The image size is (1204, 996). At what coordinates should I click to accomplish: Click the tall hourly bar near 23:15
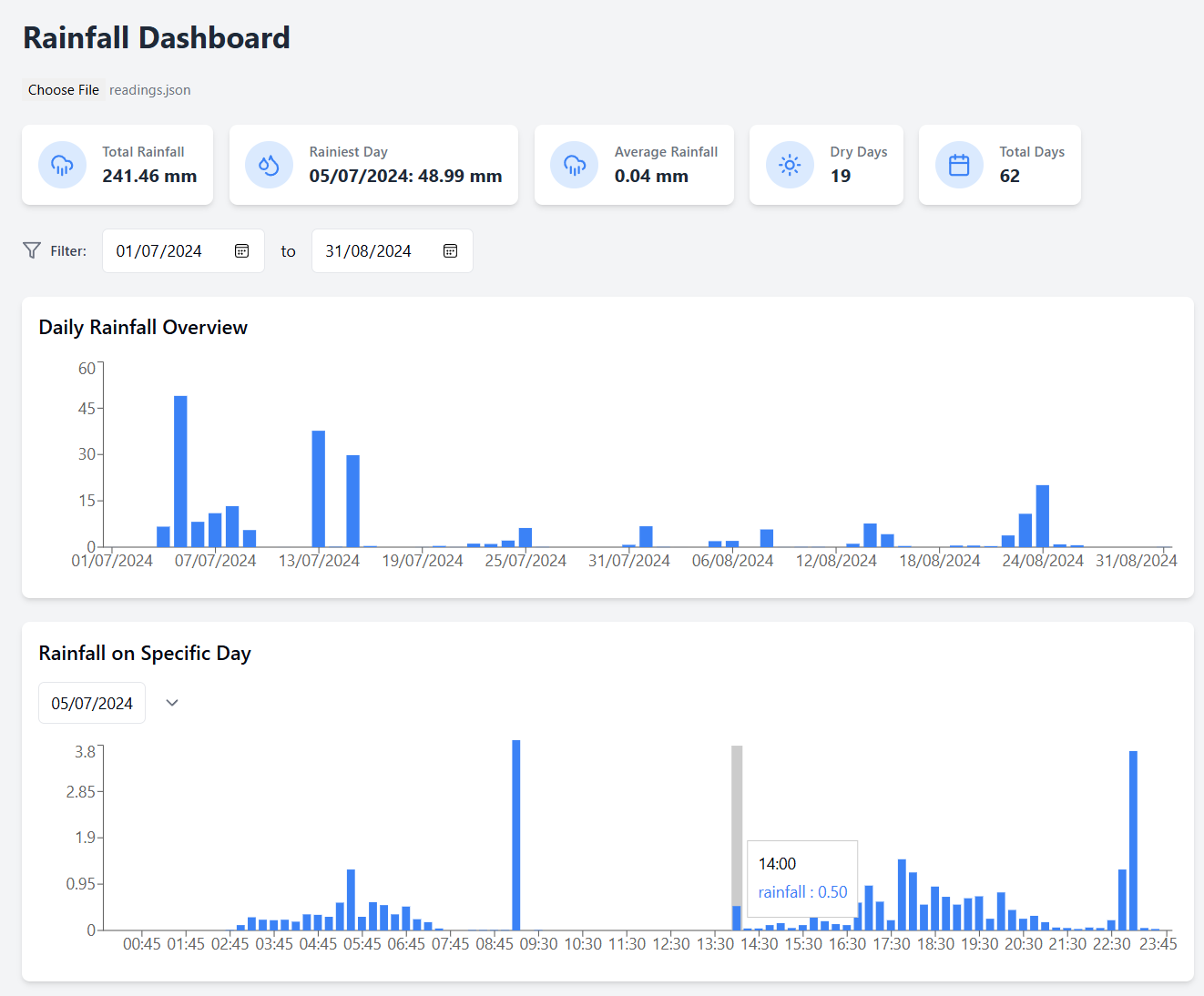click(1133, 840)
